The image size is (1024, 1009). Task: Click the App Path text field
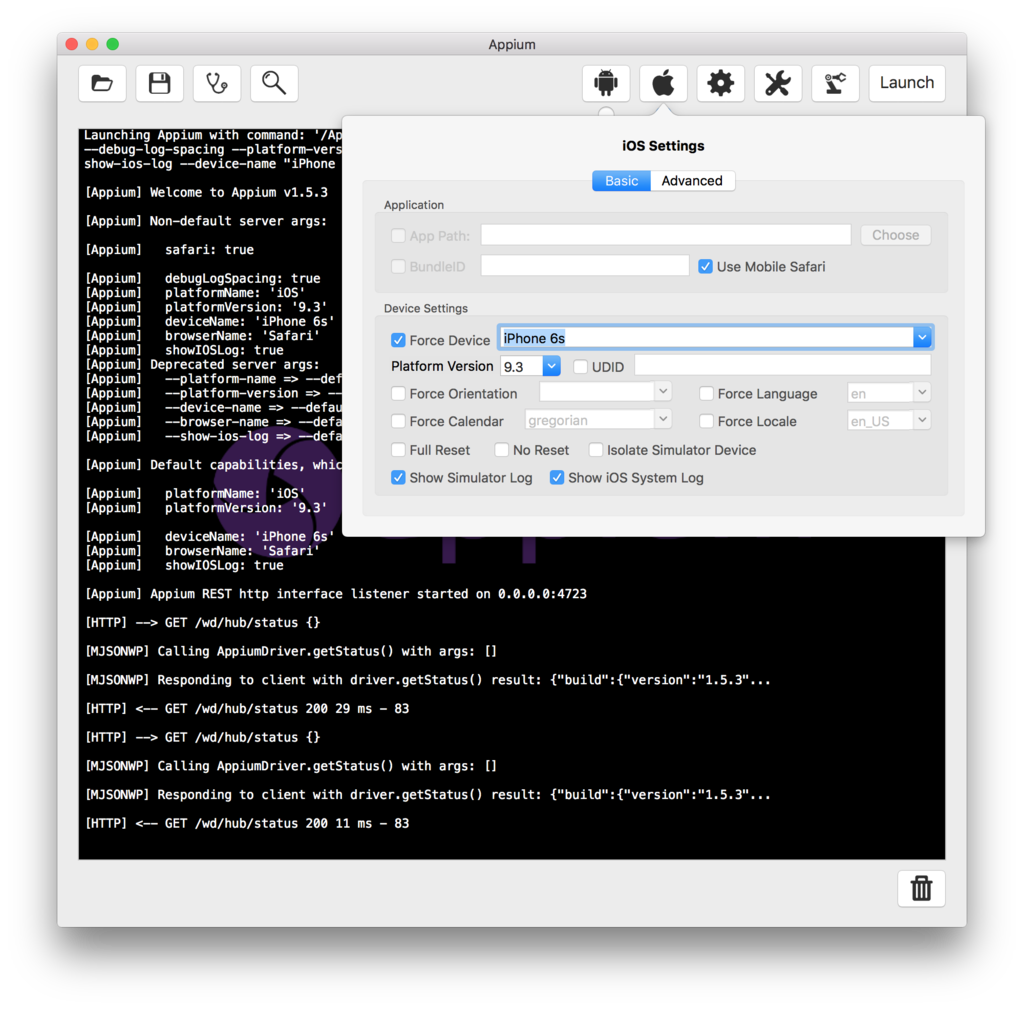click(x=665, y=235)
